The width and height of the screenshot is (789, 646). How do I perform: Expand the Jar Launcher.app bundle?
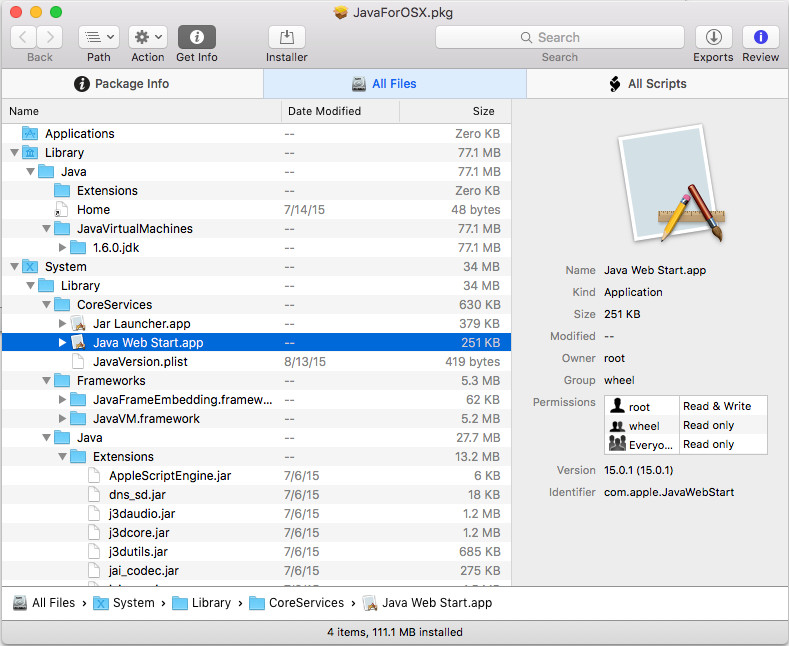click(x=62, y=324)
